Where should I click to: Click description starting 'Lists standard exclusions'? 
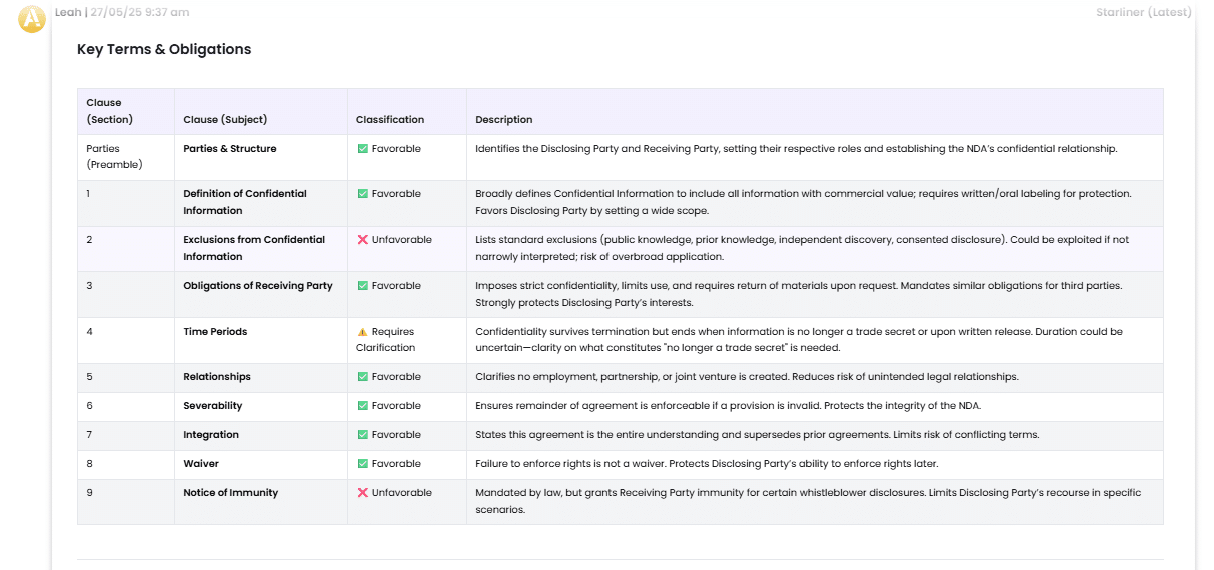click(802, 248)
